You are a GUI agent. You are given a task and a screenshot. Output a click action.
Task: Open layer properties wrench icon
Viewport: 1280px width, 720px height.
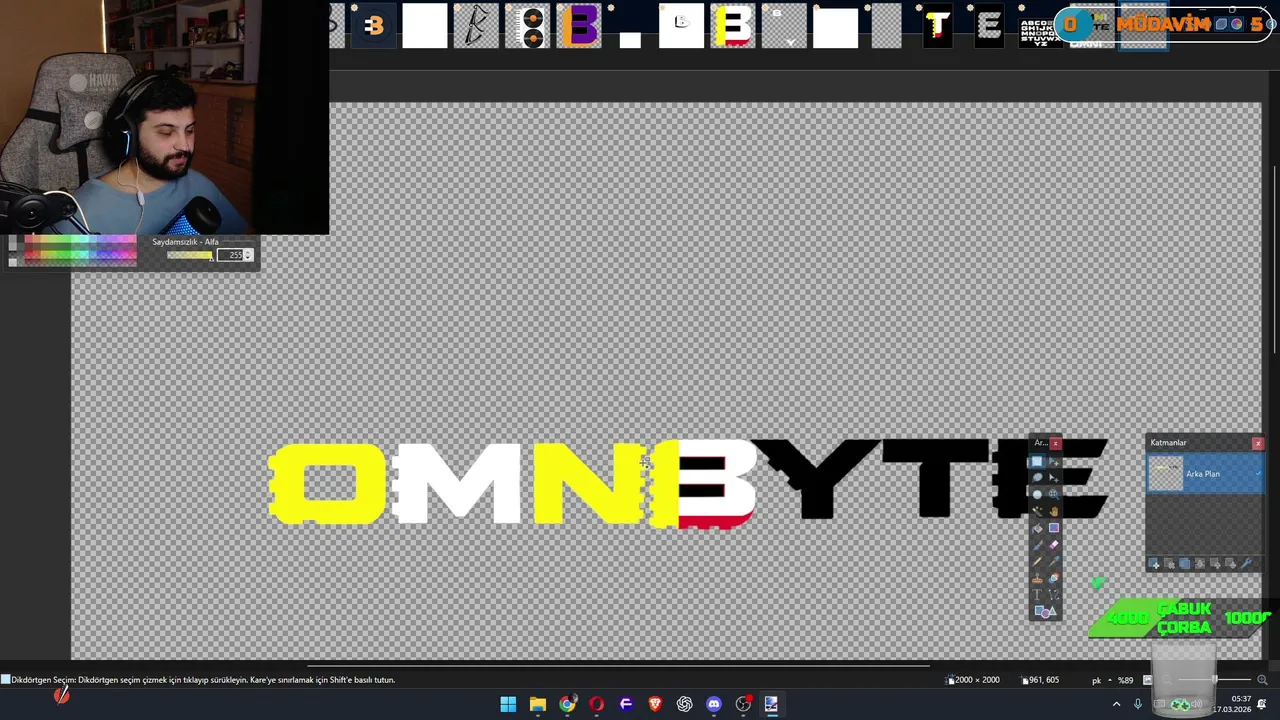coord(1246,563)
